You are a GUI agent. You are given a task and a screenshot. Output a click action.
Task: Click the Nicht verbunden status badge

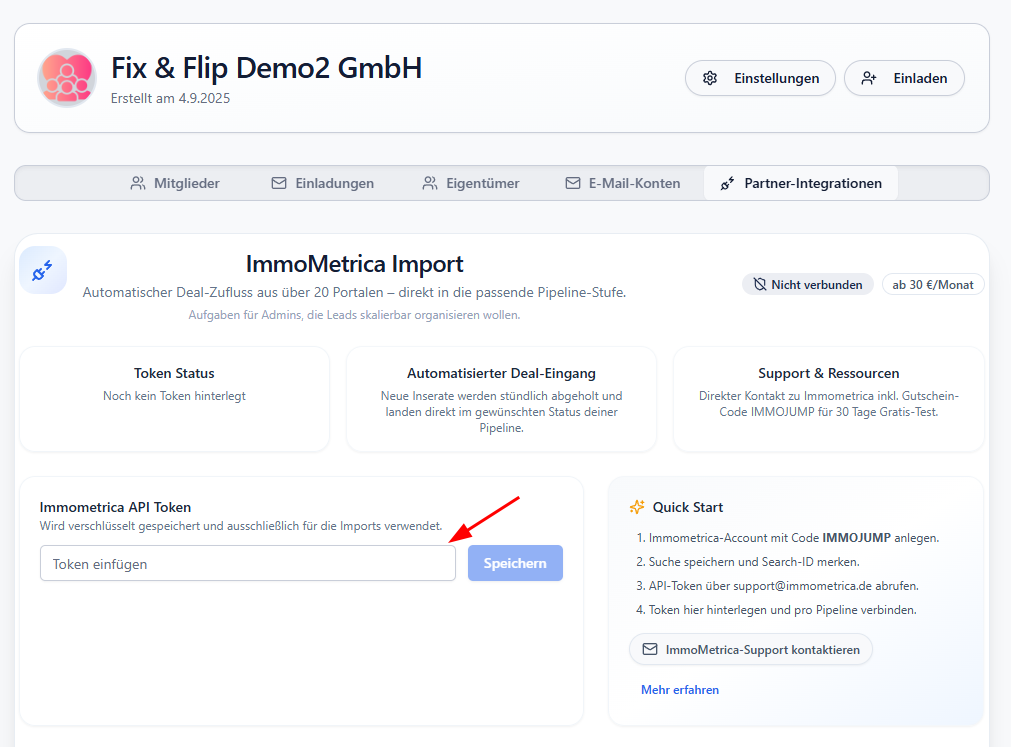[808, 284]
